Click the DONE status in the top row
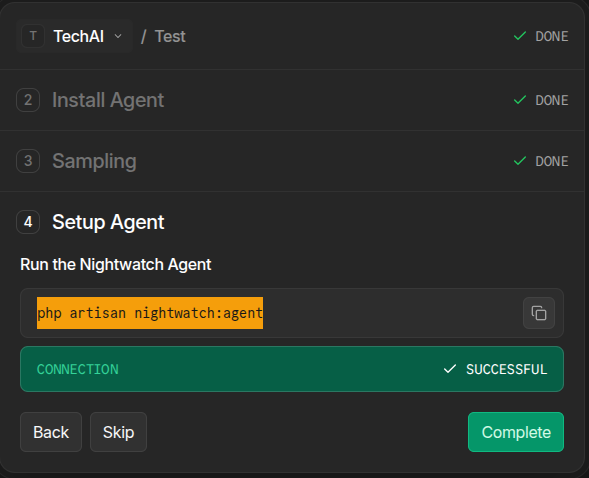 pos(551,36)
